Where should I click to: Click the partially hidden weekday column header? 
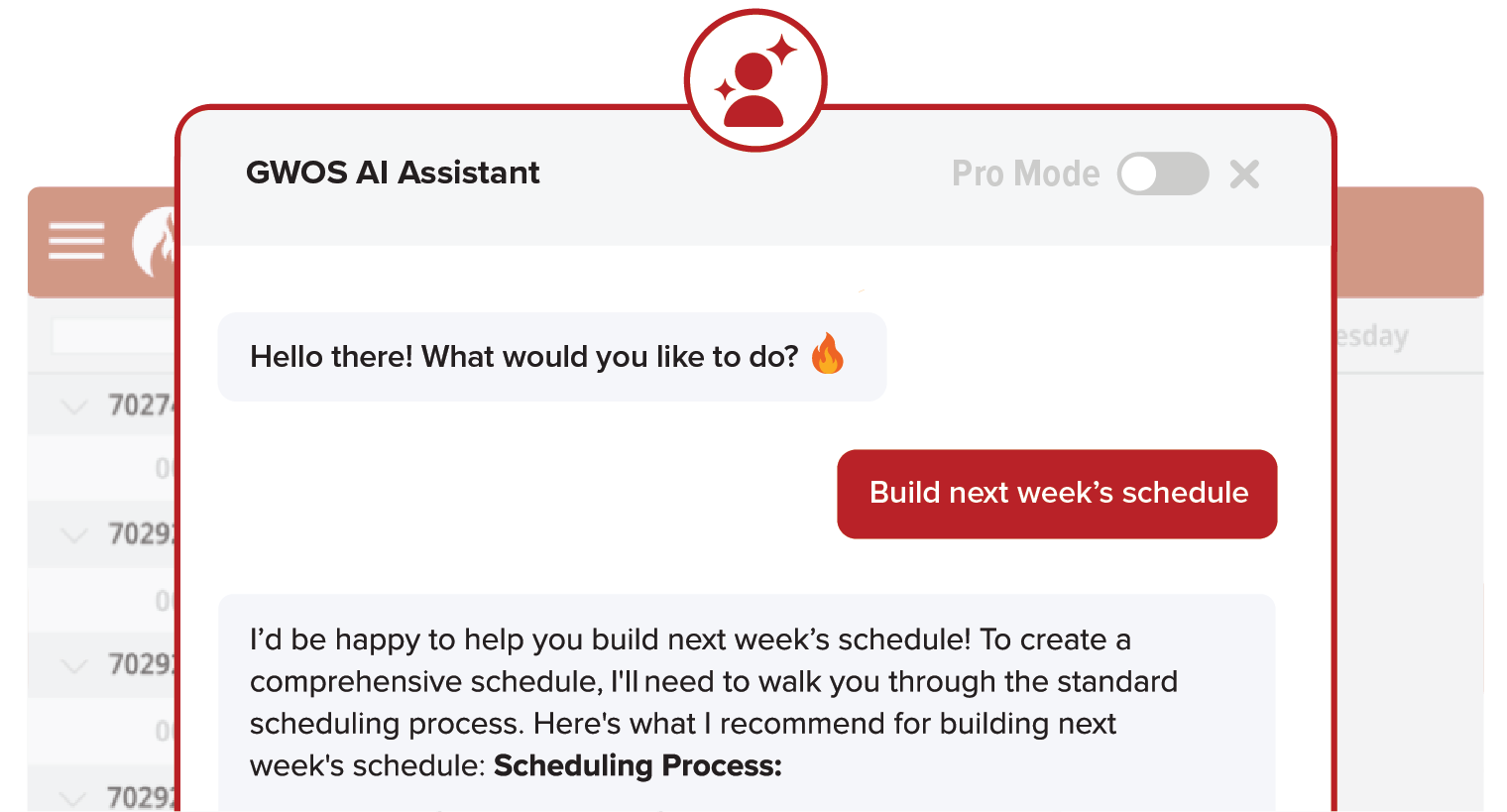click(x=1372, y=337)
